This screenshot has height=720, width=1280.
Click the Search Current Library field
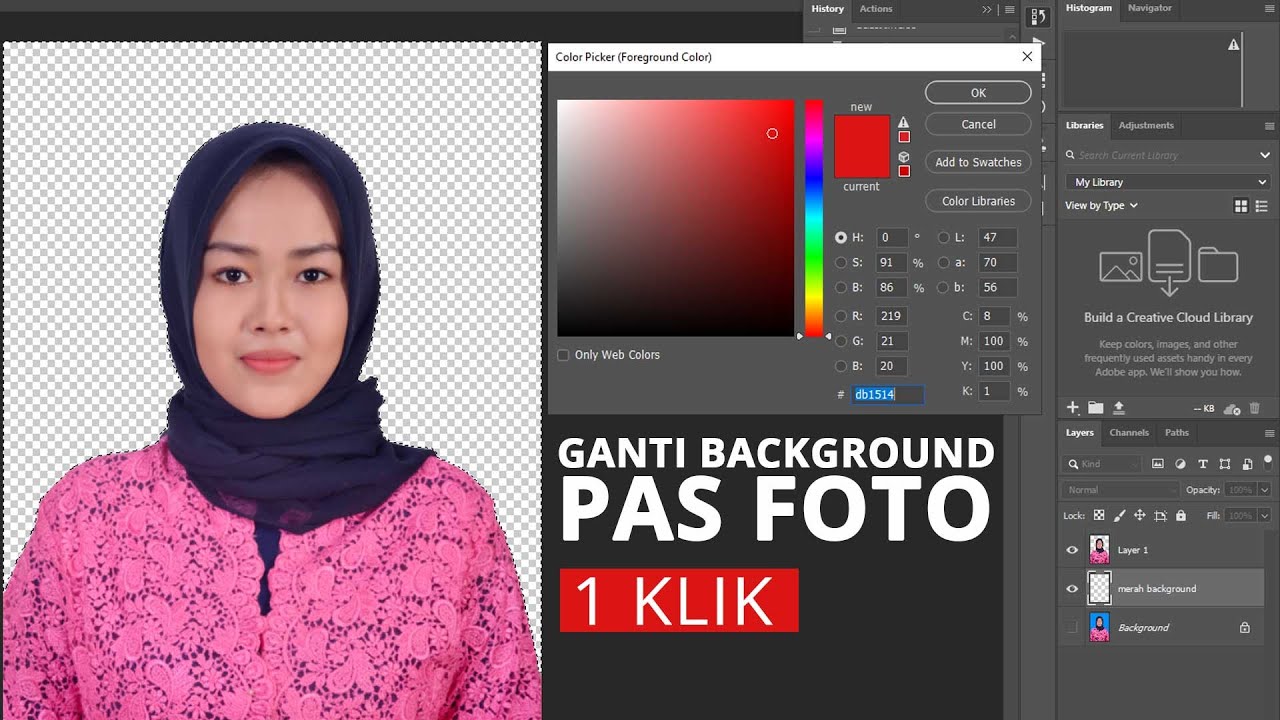(x=1160, y=155)
